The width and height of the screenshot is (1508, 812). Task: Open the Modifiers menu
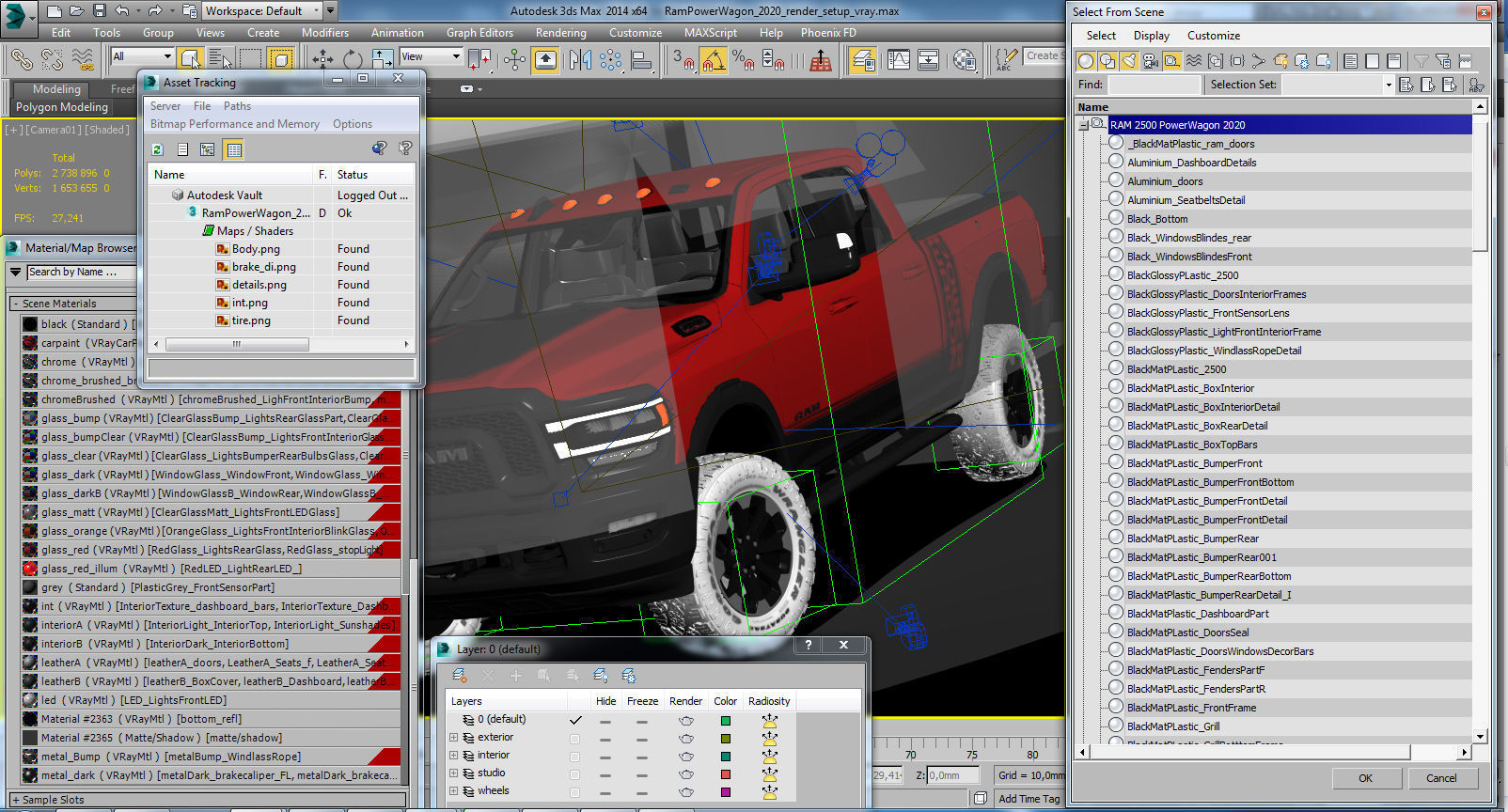(x=325, y=33)
